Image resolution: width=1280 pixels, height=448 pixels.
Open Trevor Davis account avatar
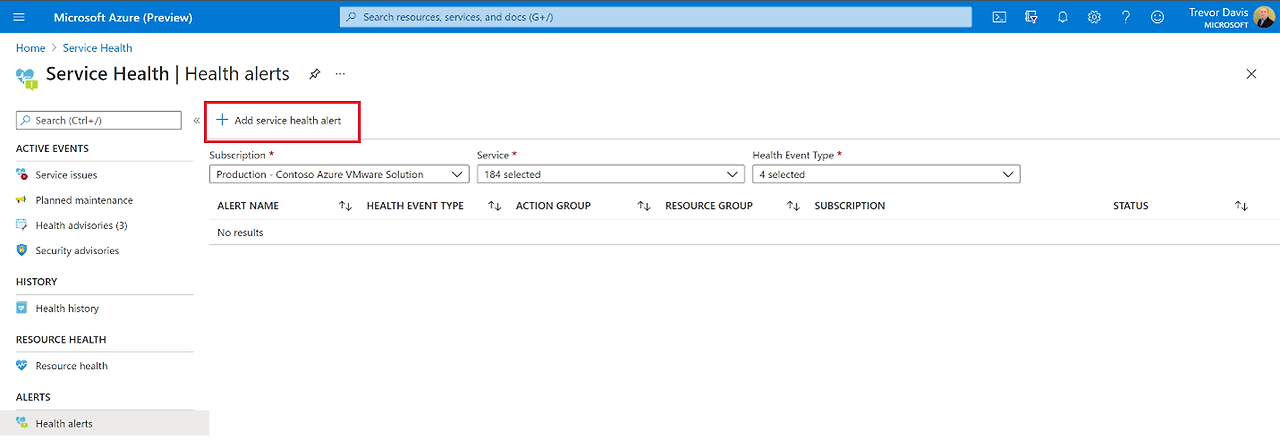pos(1264,17)
